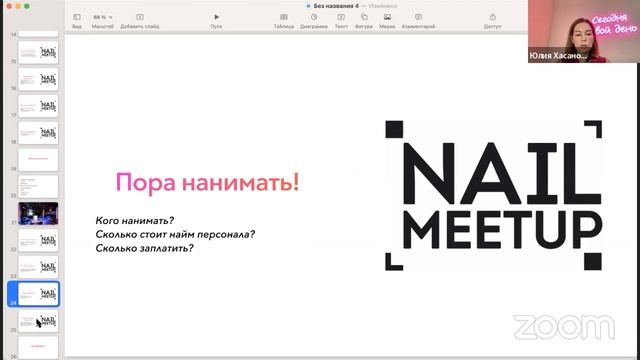Open the Share (Доступ) icon
Image resolution: width=640 pixels, height=360 pixels.
(x=493, y=17)
